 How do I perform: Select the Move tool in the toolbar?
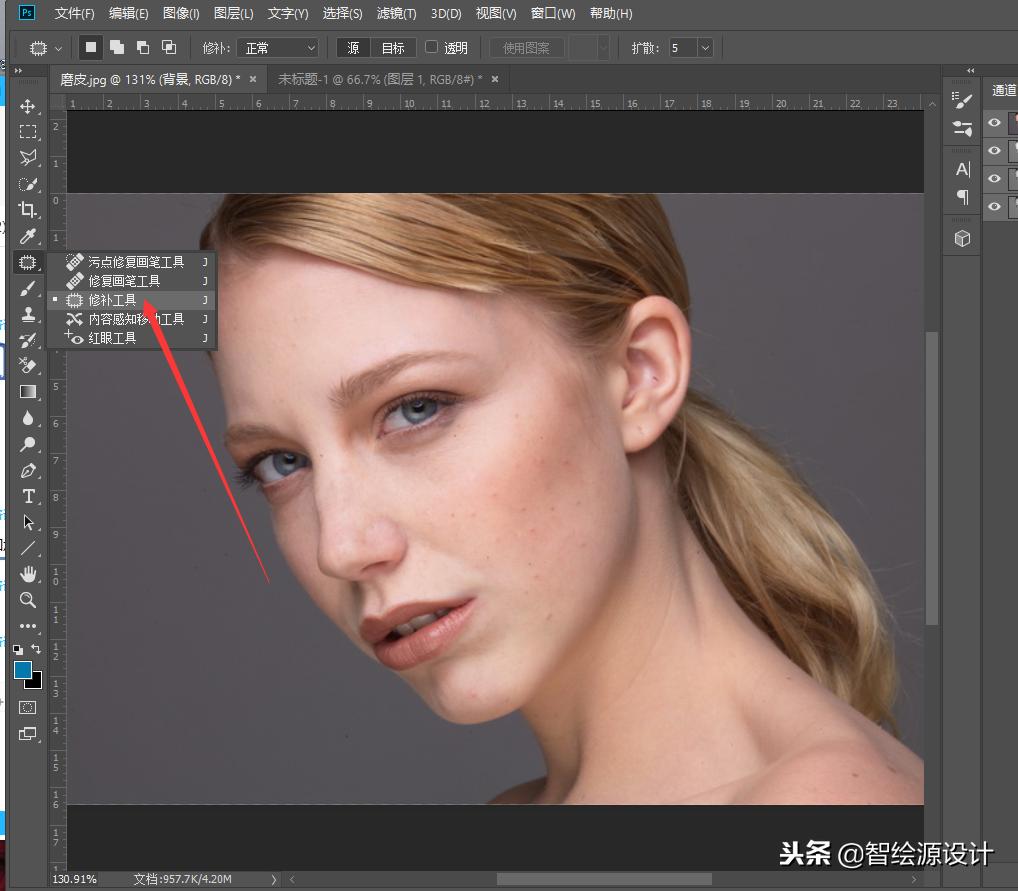coord(28,106)
